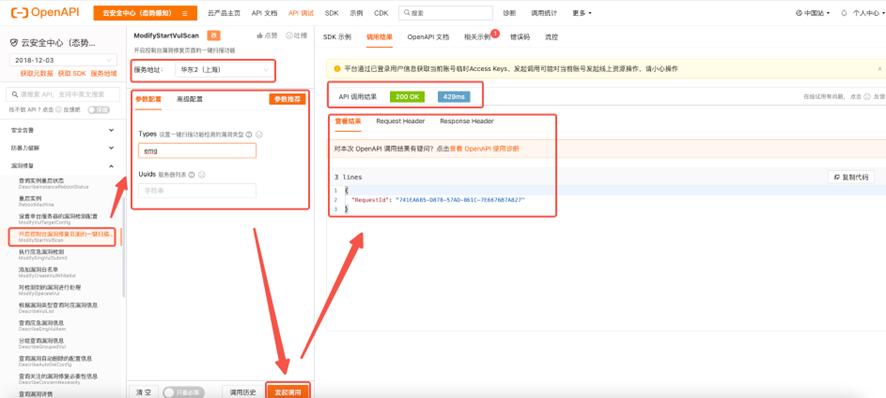Switch to the 调用结果 tab
Viewport: 886px width, 398px height.
coord(379,37)
